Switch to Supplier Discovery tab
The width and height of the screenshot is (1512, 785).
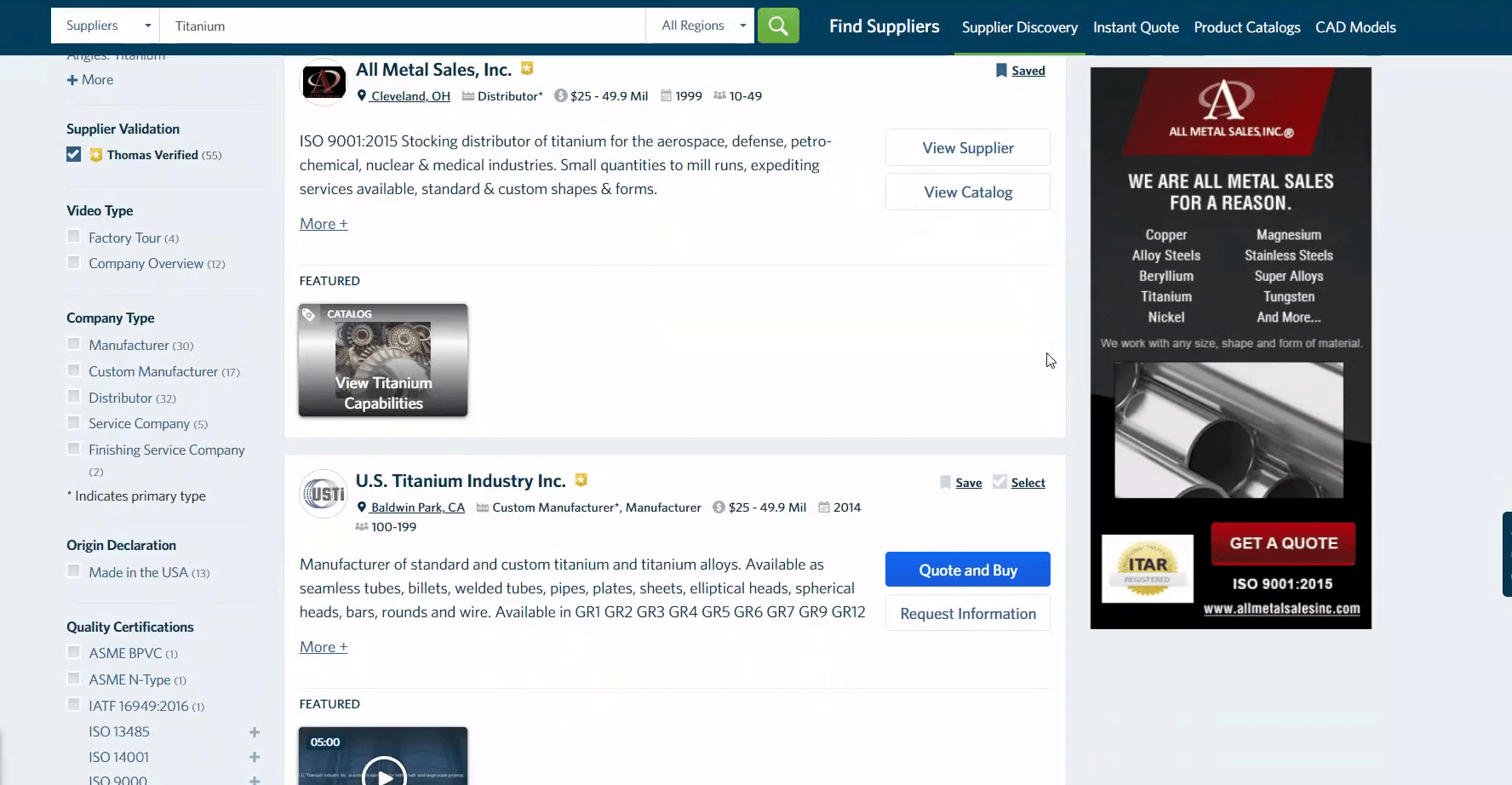(1020, 27)
